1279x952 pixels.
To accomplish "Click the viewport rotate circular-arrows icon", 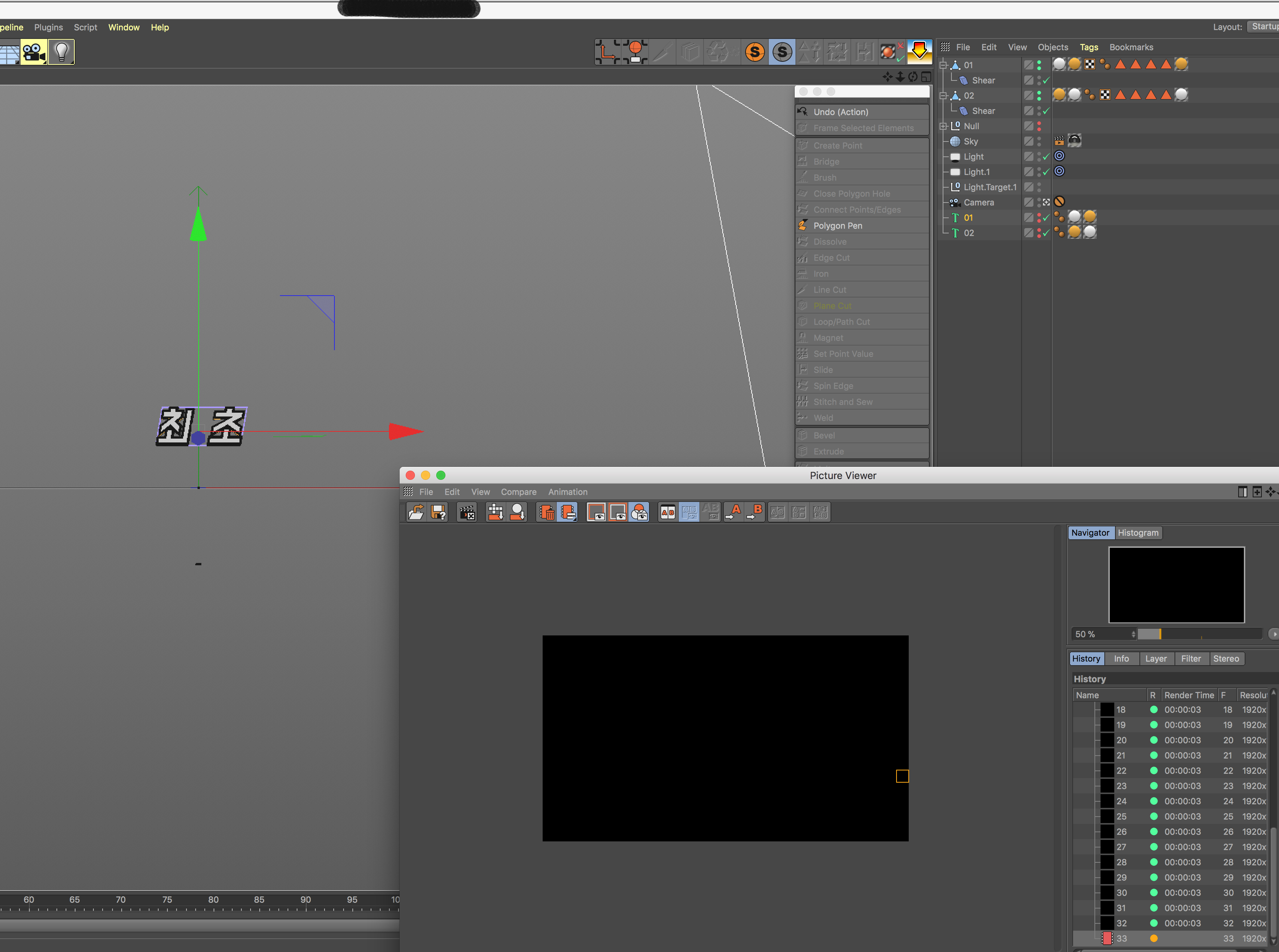I will (x=913, y=77).
